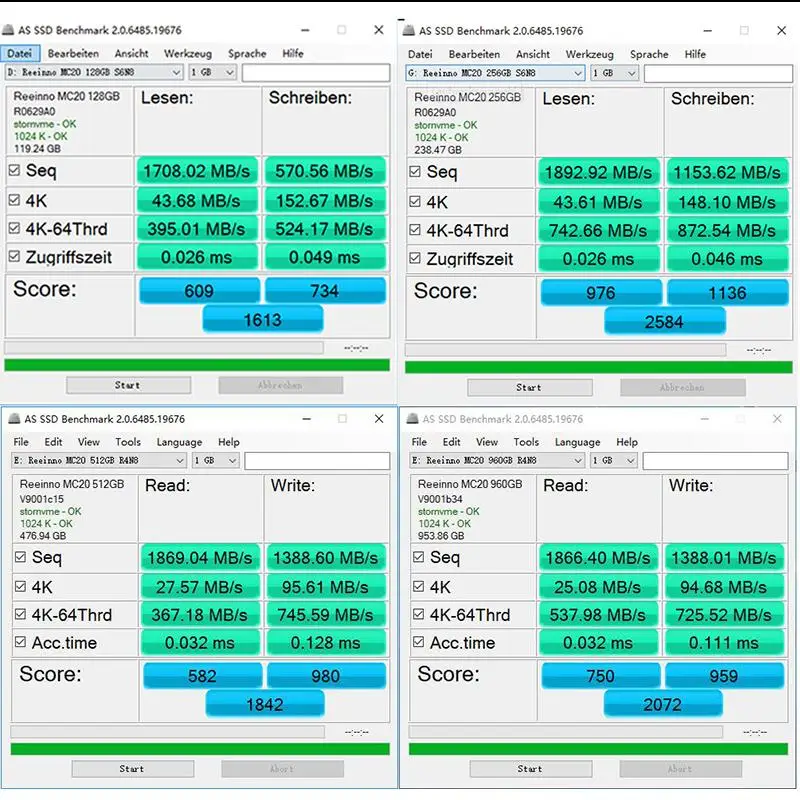Open drive selector showing Reeinno MC20 512GB
Image resolution: width=800 pixels, height=800 pixels.
[98, 460]
